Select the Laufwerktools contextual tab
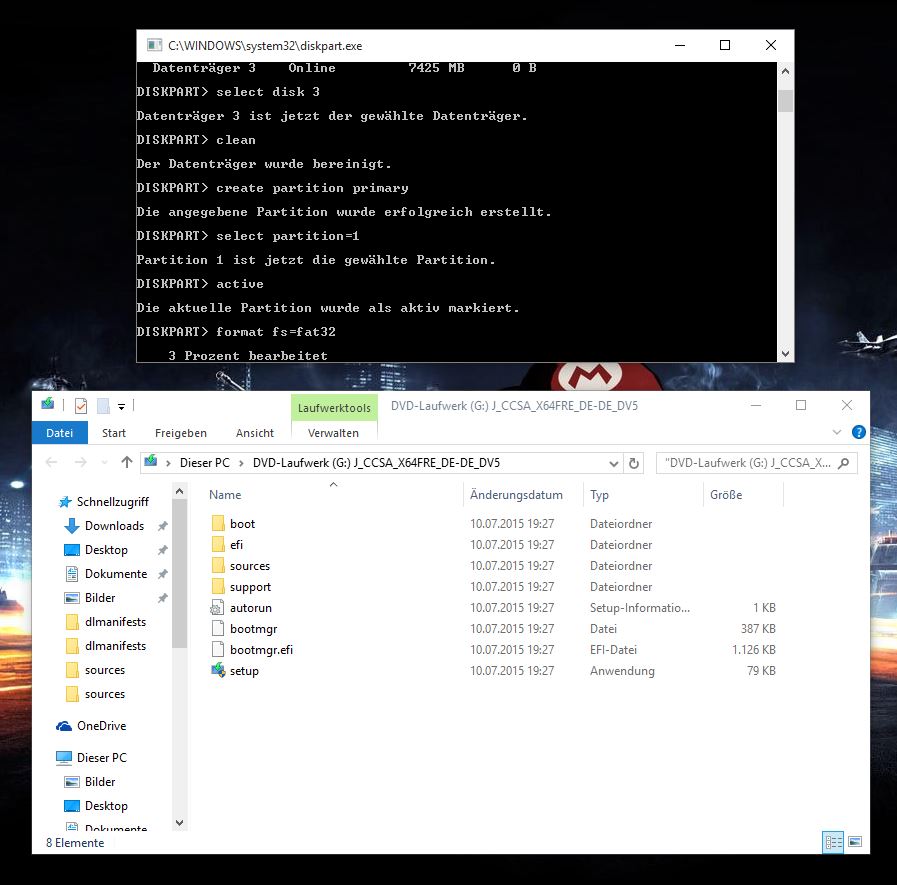Viewport: 897px width, 885px height. 334,407
